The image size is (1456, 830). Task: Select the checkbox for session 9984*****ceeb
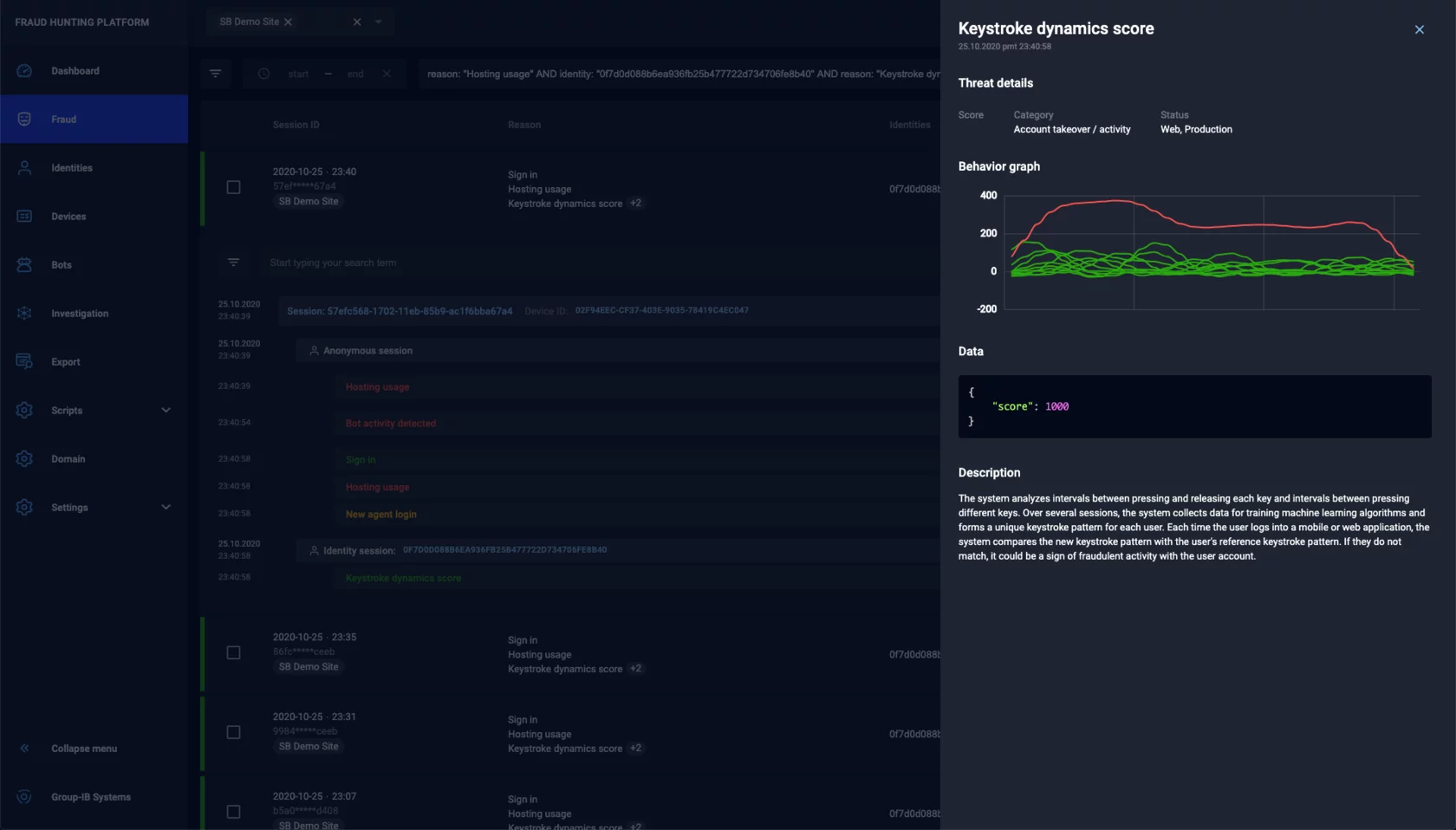point(233,732)
